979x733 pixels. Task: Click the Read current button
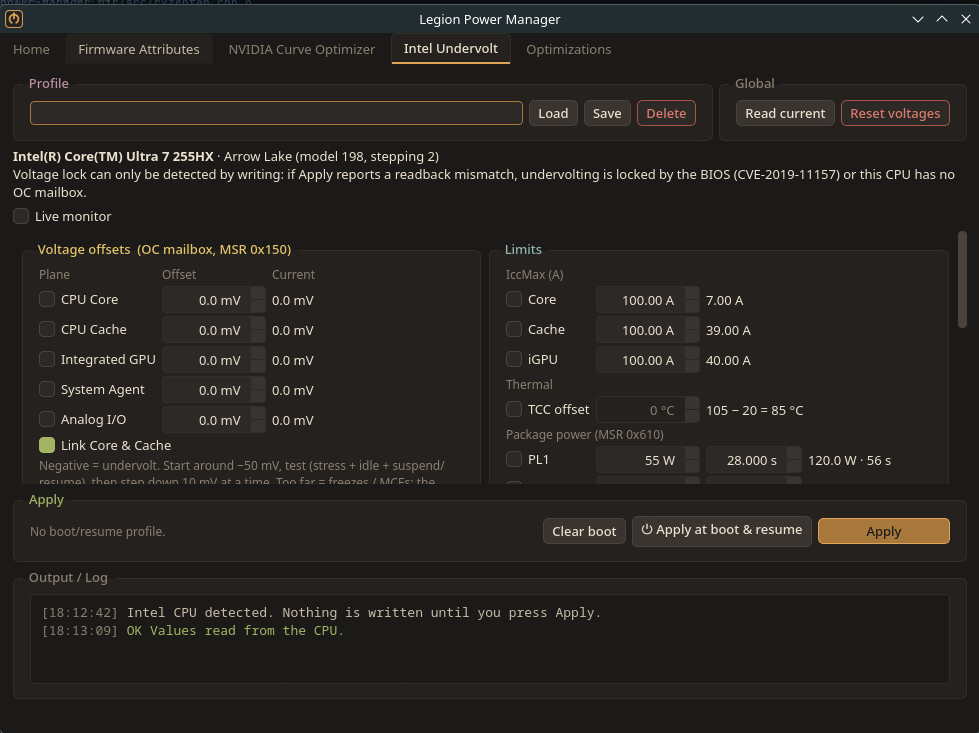(x=785, y=113)
